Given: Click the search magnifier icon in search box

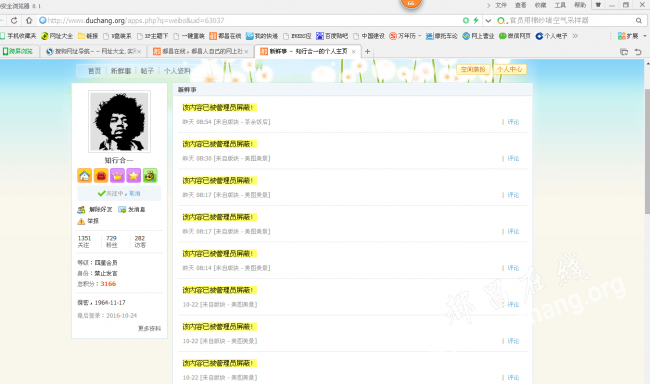Looking at the screenshot, I should (x=639, y=20).
